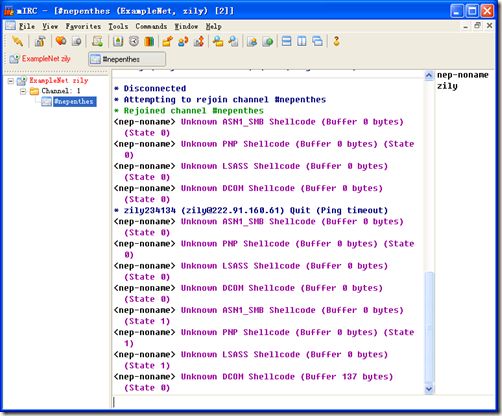Click the Connect lightning bolt toolbar icon
Image resolution: width=502 pixels, height=416 pixels.
point(17,41)
